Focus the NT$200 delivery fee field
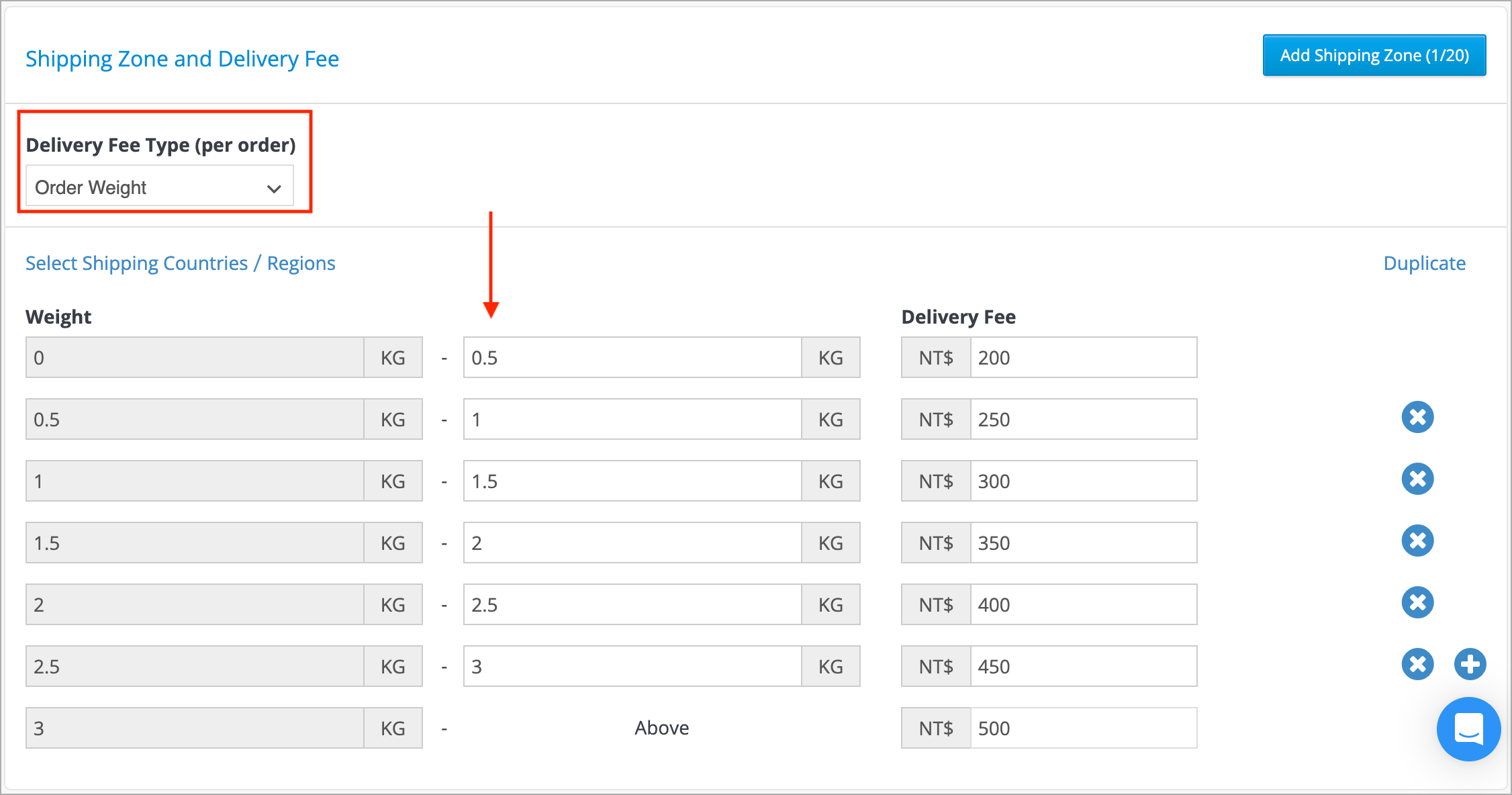 [1083, 358]
